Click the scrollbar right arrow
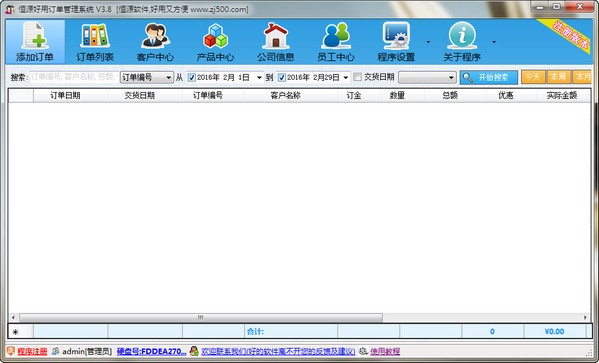Screen dimensions: 599x363 (585, 318)
